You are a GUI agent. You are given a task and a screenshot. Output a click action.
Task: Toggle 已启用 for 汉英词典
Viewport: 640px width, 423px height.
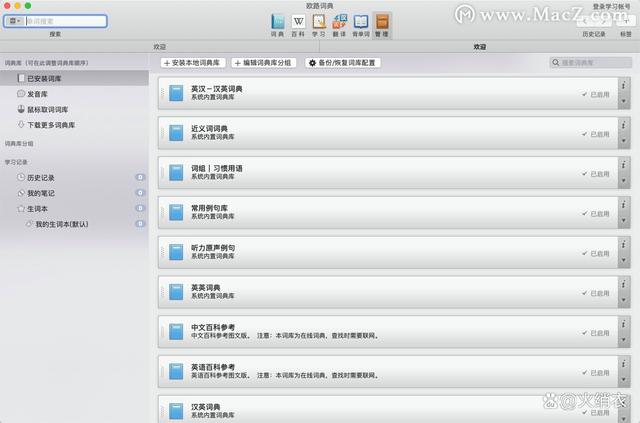coord(596,412)
